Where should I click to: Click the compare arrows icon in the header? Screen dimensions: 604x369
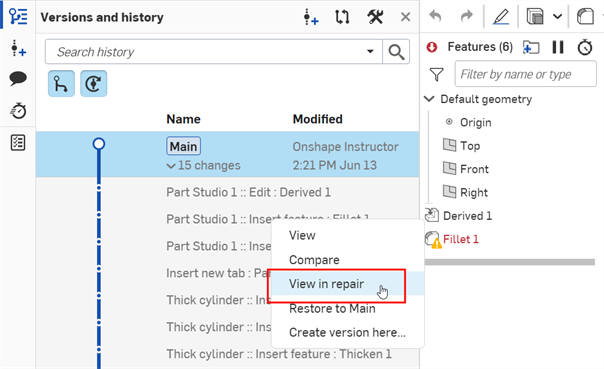(x=342, y=17)
